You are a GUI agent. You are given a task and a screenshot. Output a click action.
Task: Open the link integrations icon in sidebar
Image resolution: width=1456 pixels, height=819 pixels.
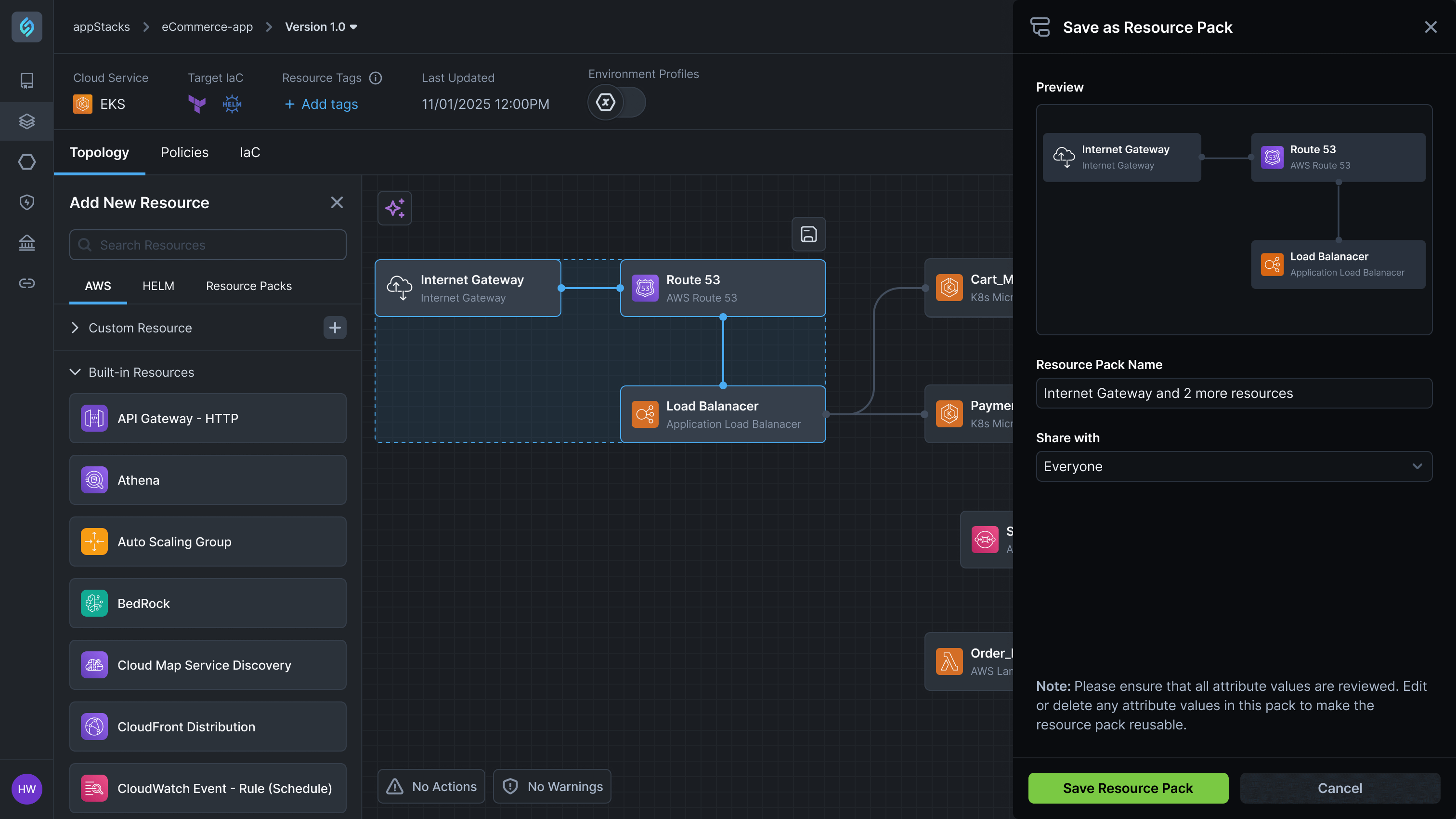pyautogui.click(x=26, y=283)
